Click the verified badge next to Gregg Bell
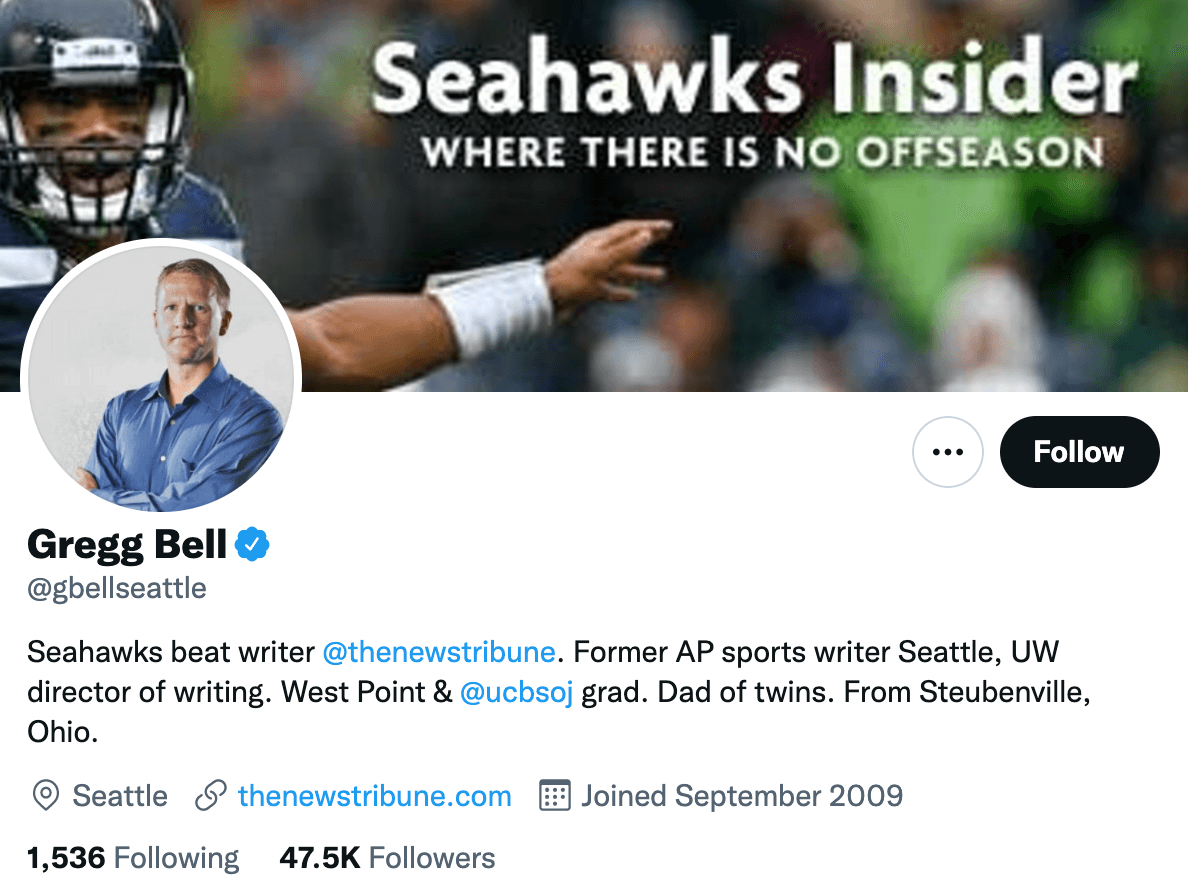This screenshot has height=894, width=1188. [x=253, y=543]
